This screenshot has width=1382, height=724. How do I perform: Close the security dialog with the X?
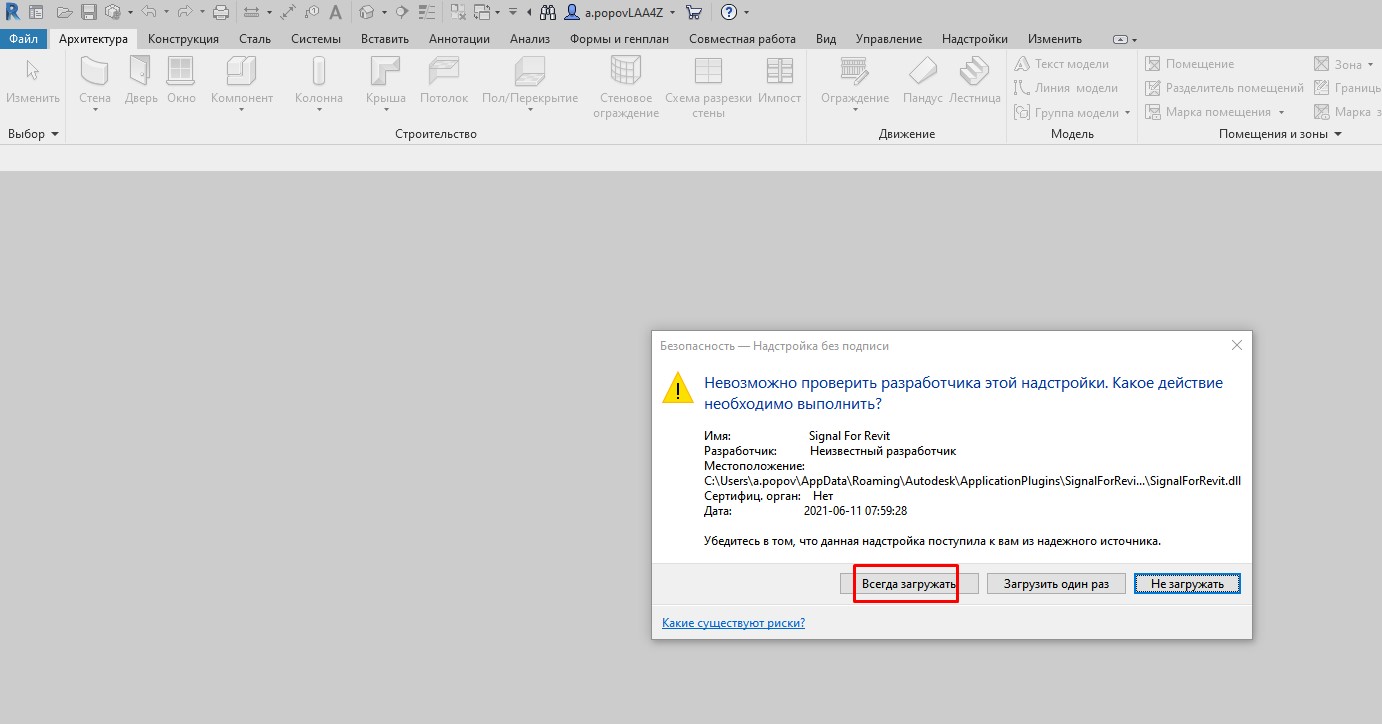pos(1237,345)
